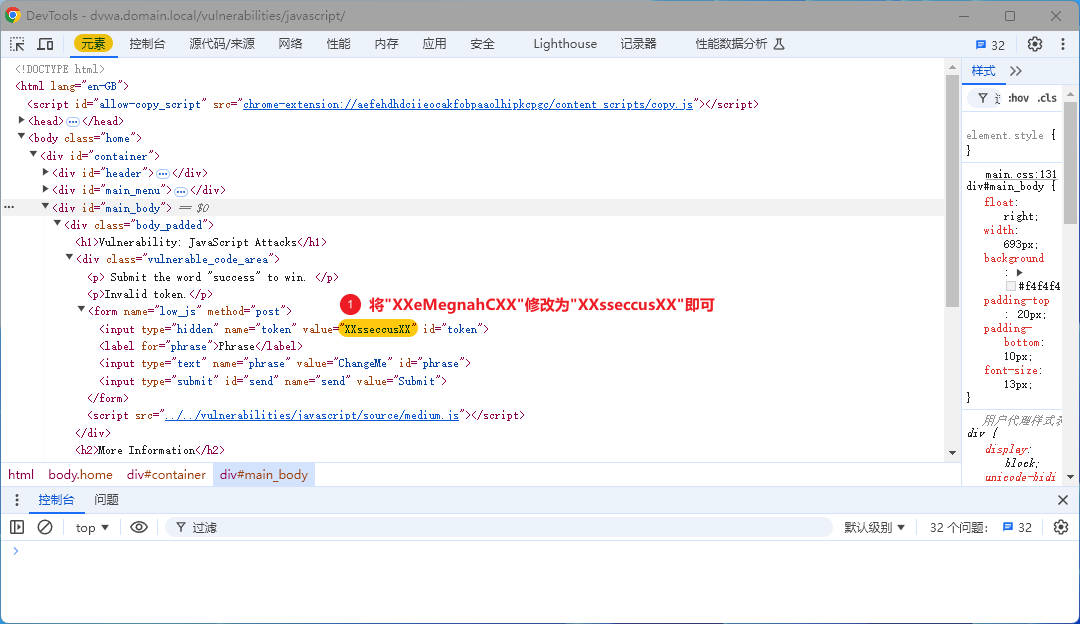Open the 应用 tab

[x=434, y=44]
